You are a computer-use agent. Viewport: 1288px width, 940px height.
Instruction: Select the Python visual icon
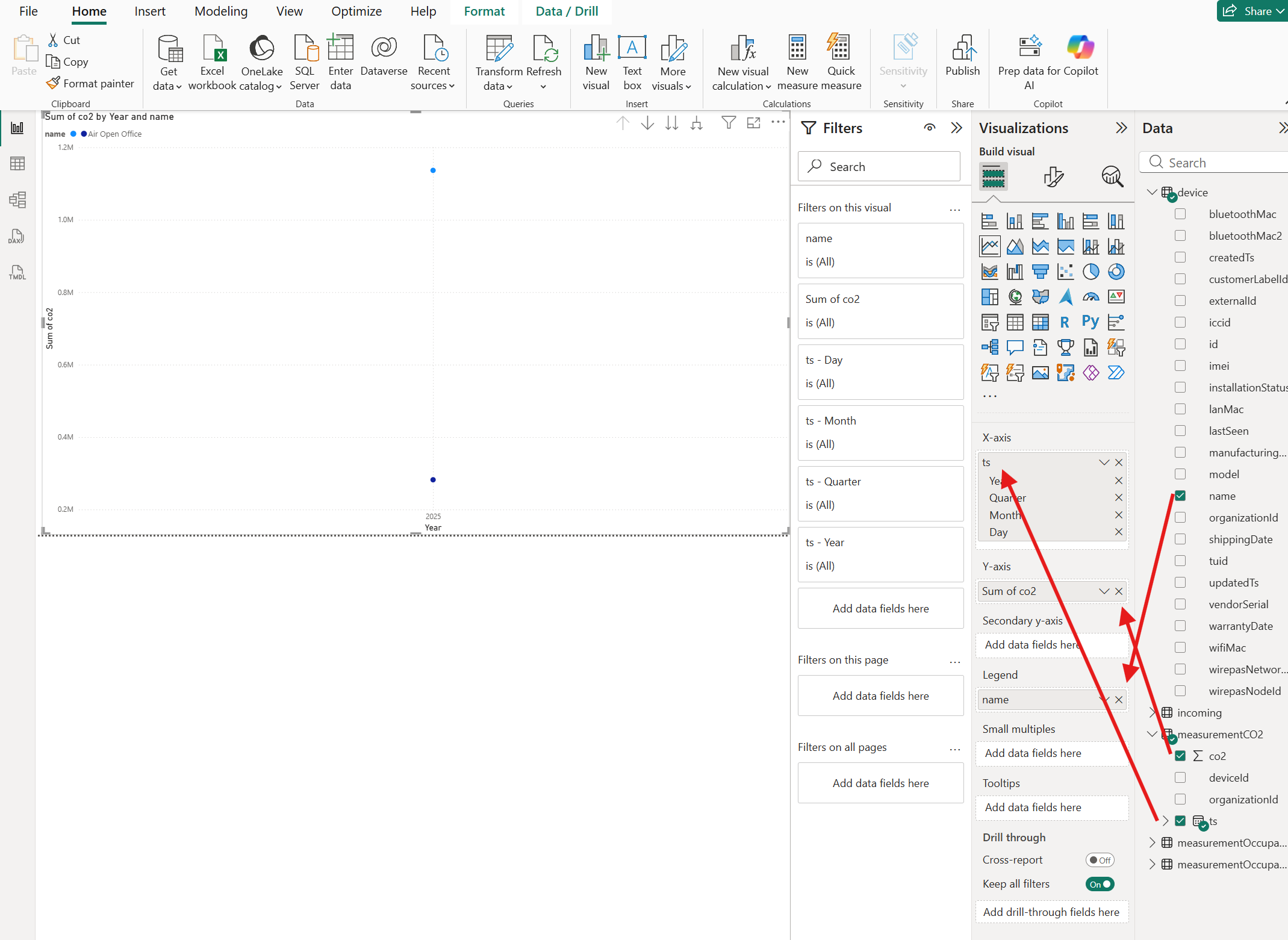pyautogui.click(x=1090, y=322)
